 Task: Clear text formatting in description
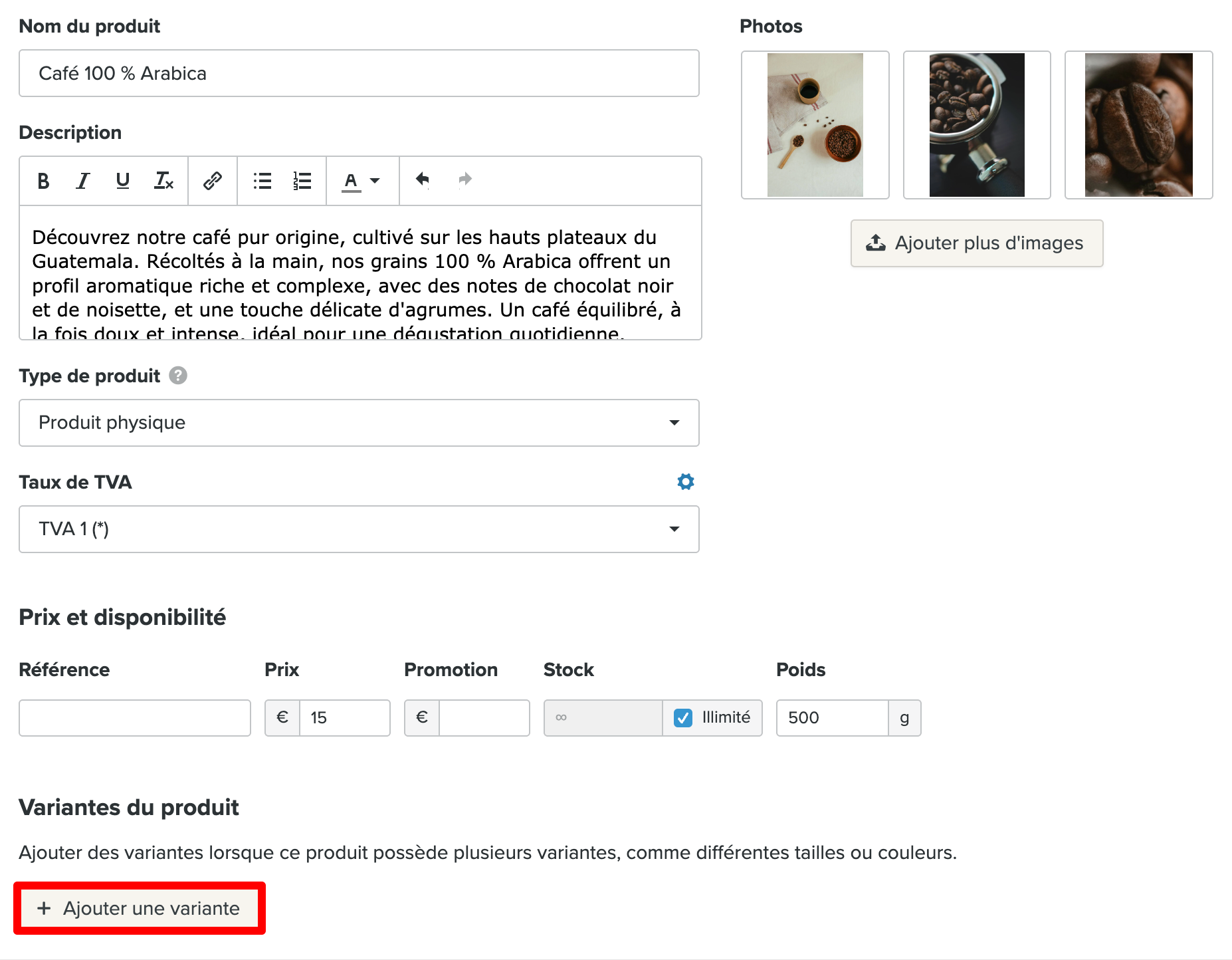tap(163, 181)
